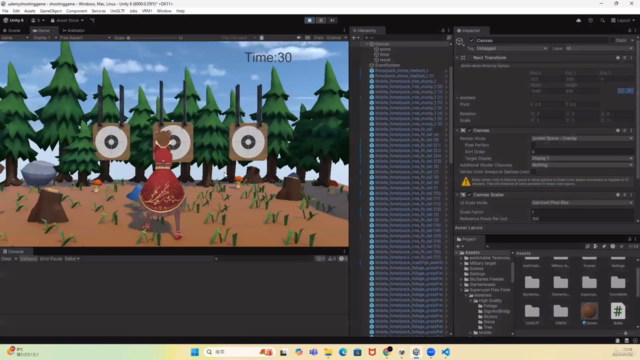The image size is (640, 360).
Task: Open the Canvas Scaler more options menu
Action: [631, 195]
